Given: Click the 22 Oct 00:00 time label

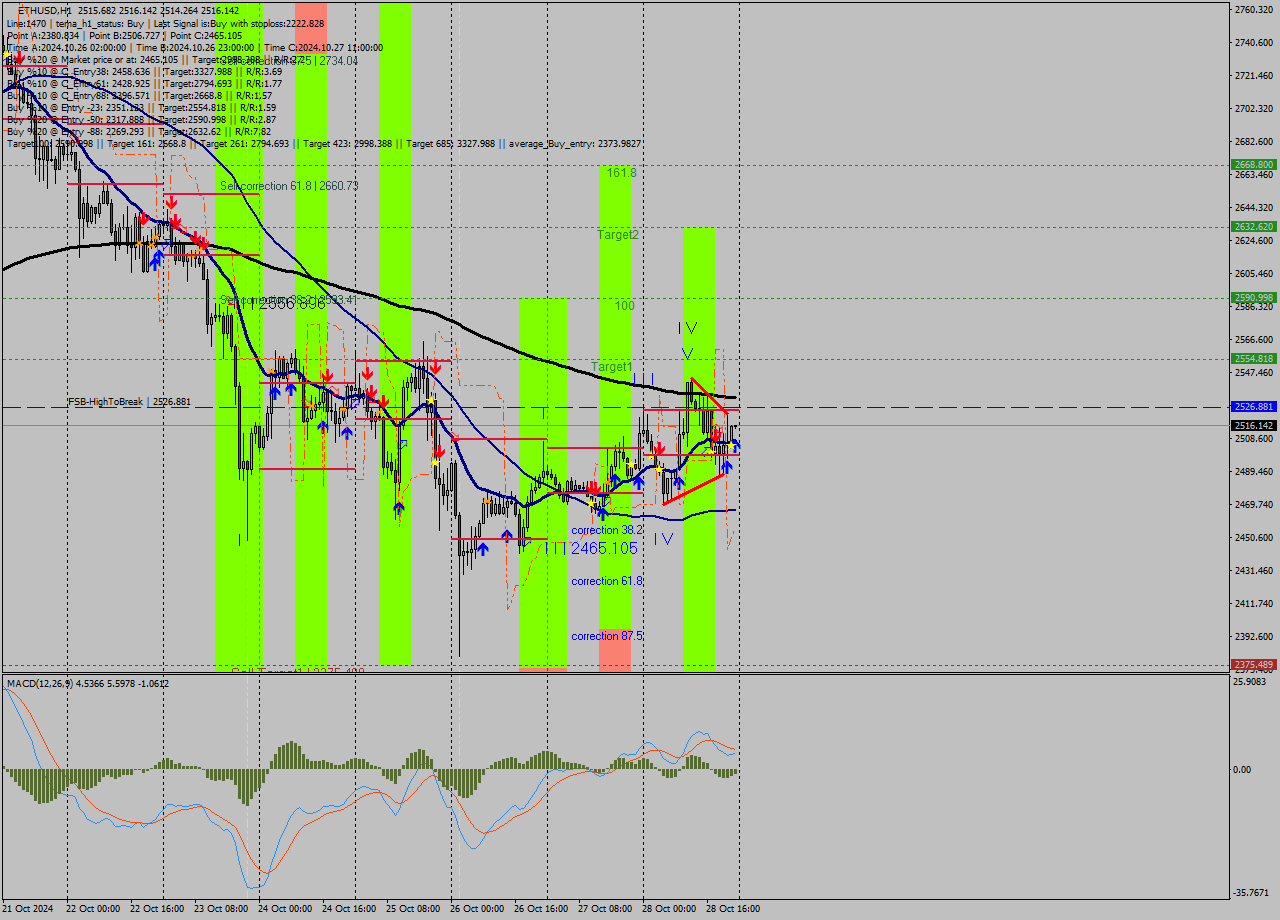Looking at the screenshot, I should click(93, 909).
